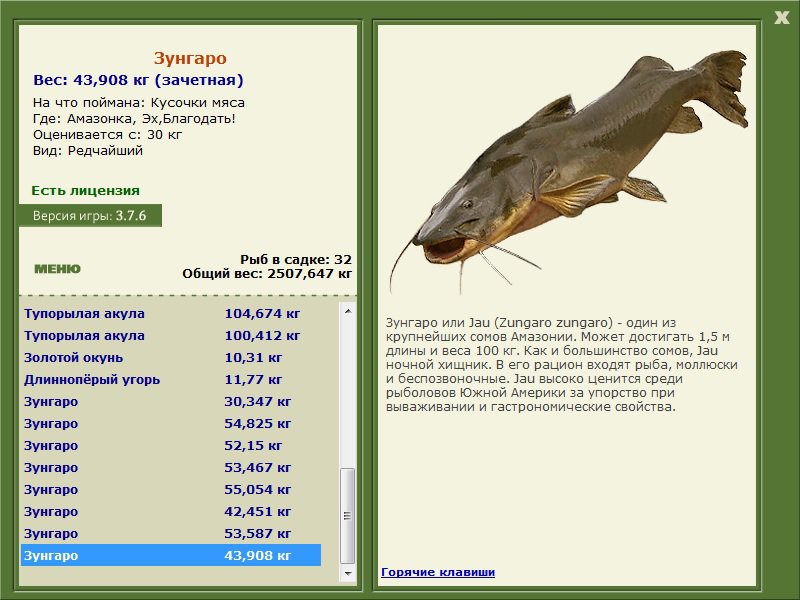800x600 pixels.
Task: Select Зунгаро 53,587 кг entry
Action: (x=170, y=534)
